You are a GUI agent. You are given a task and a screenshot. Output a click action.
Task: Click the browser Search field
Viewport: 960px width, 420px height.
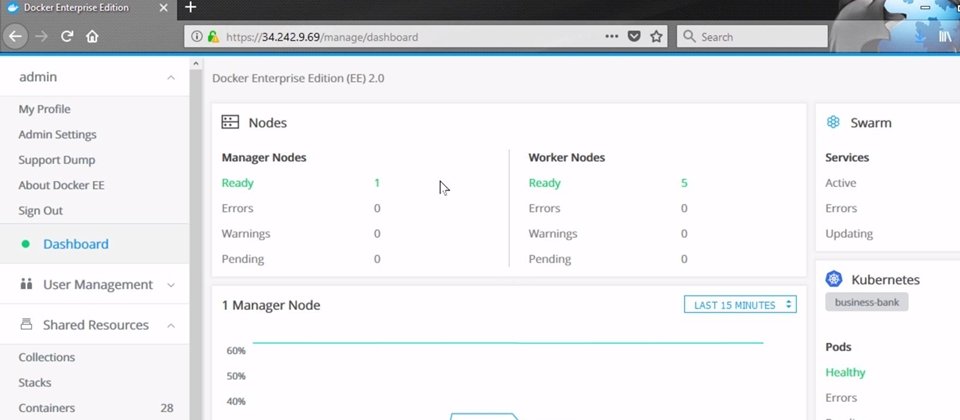point(752,37)
